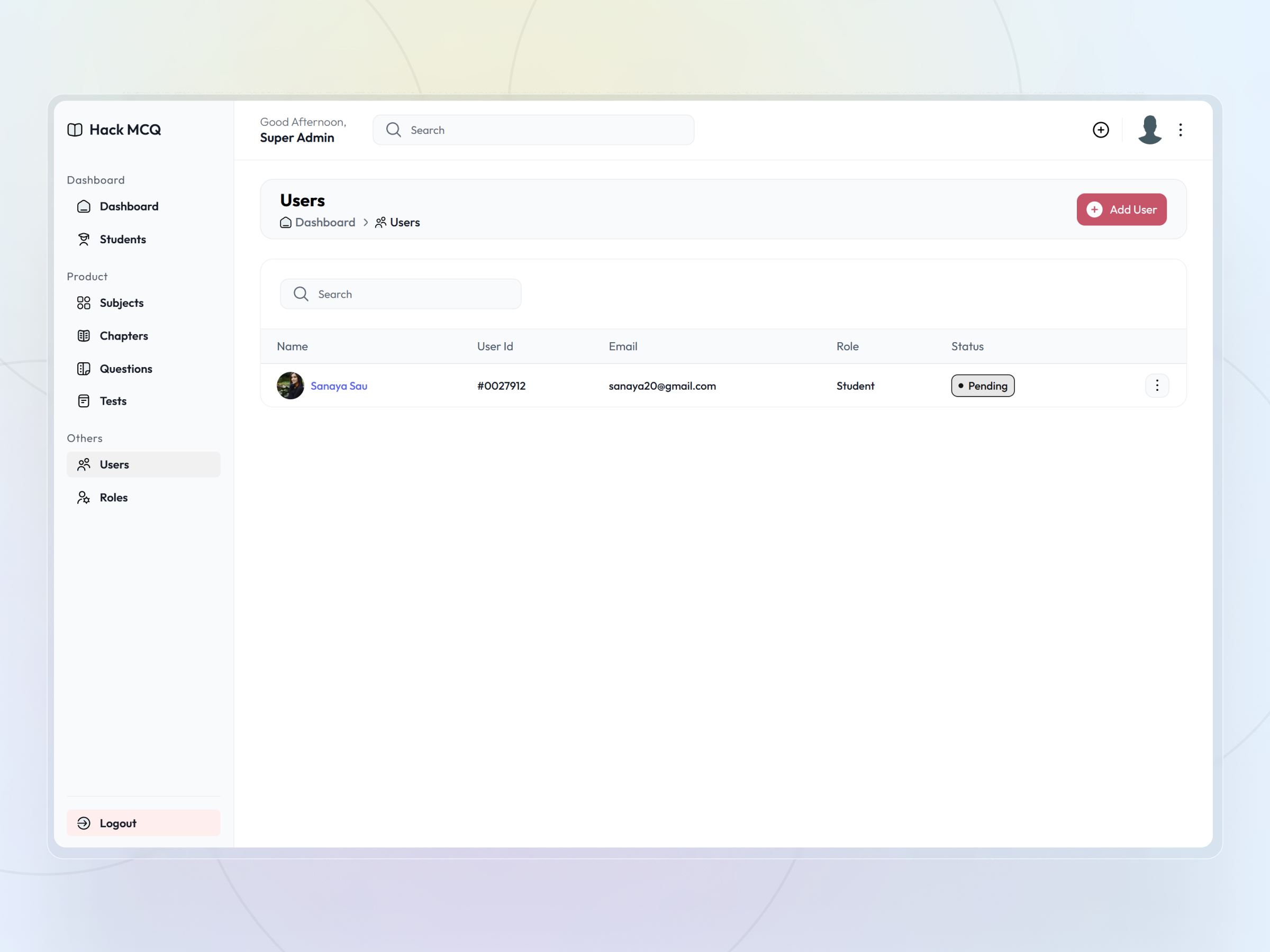The height and width of the screenshot is (952, 1270).
Task: Expand the breadcrumb by clicking Dashboard
Action: click(324, 222)
